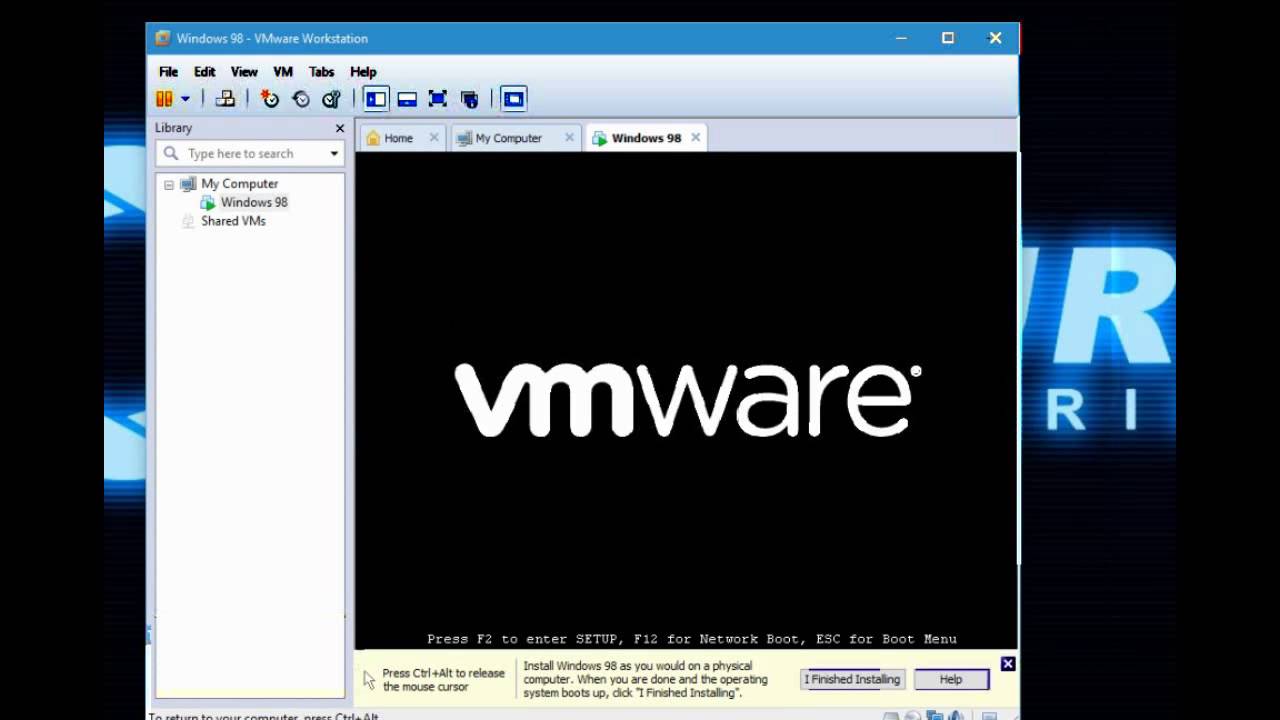Send Ctrl+Alt+Del to the virtual machine
The image size is (1280, 720).
pyautogui.click(x=226, y=98)
